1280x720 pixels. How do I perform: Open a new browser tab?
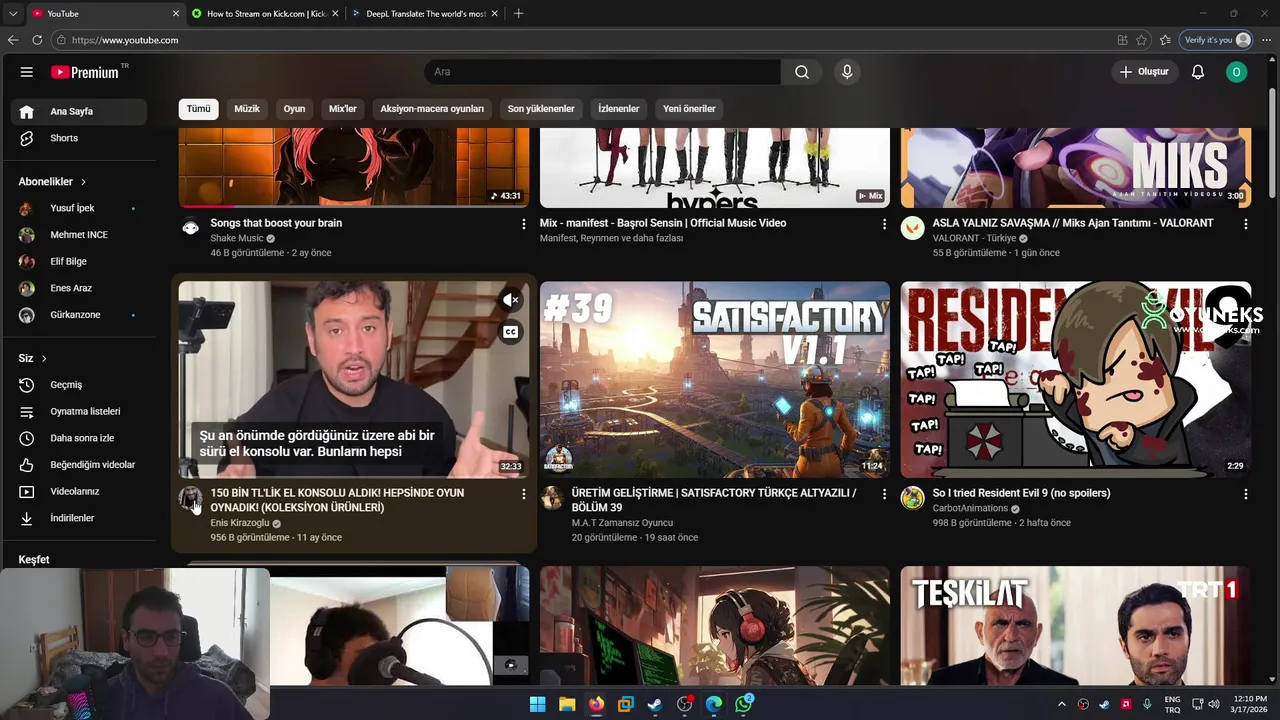click(518, 13)
